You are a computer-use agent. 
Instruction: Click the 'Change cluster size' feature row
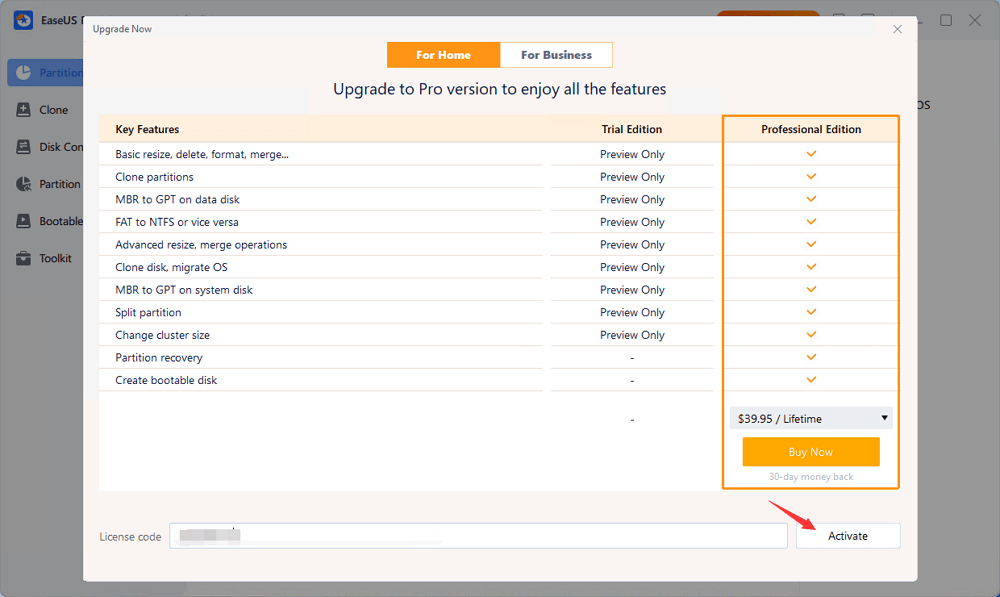(321, 335)
